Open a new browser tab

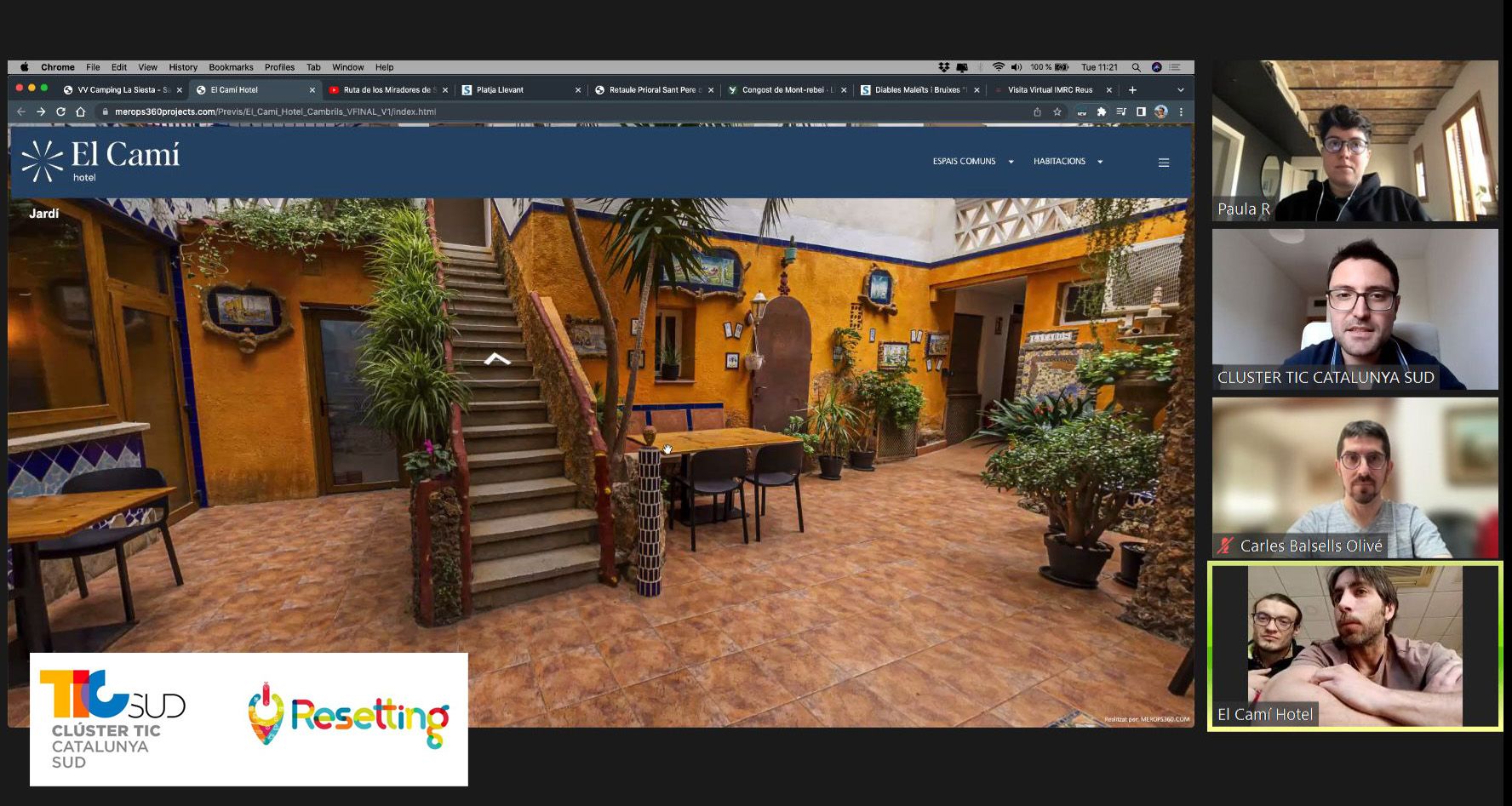click(1132, 89)
